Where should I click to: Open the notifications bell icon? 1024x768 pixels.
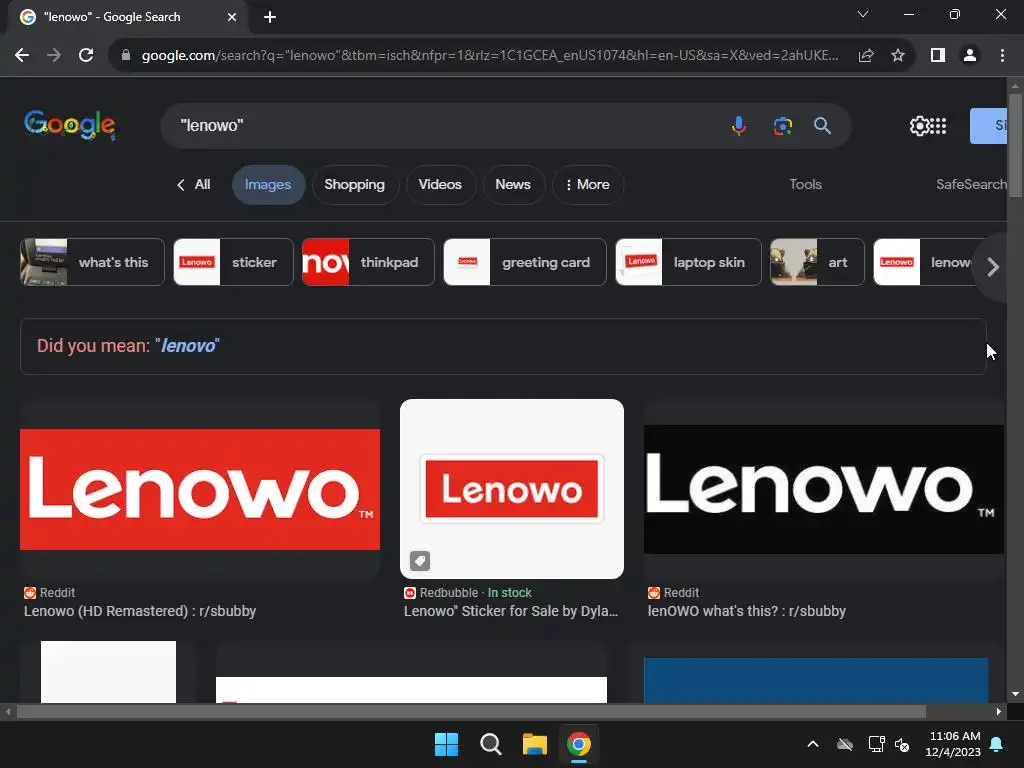click(x=997, y=744)
